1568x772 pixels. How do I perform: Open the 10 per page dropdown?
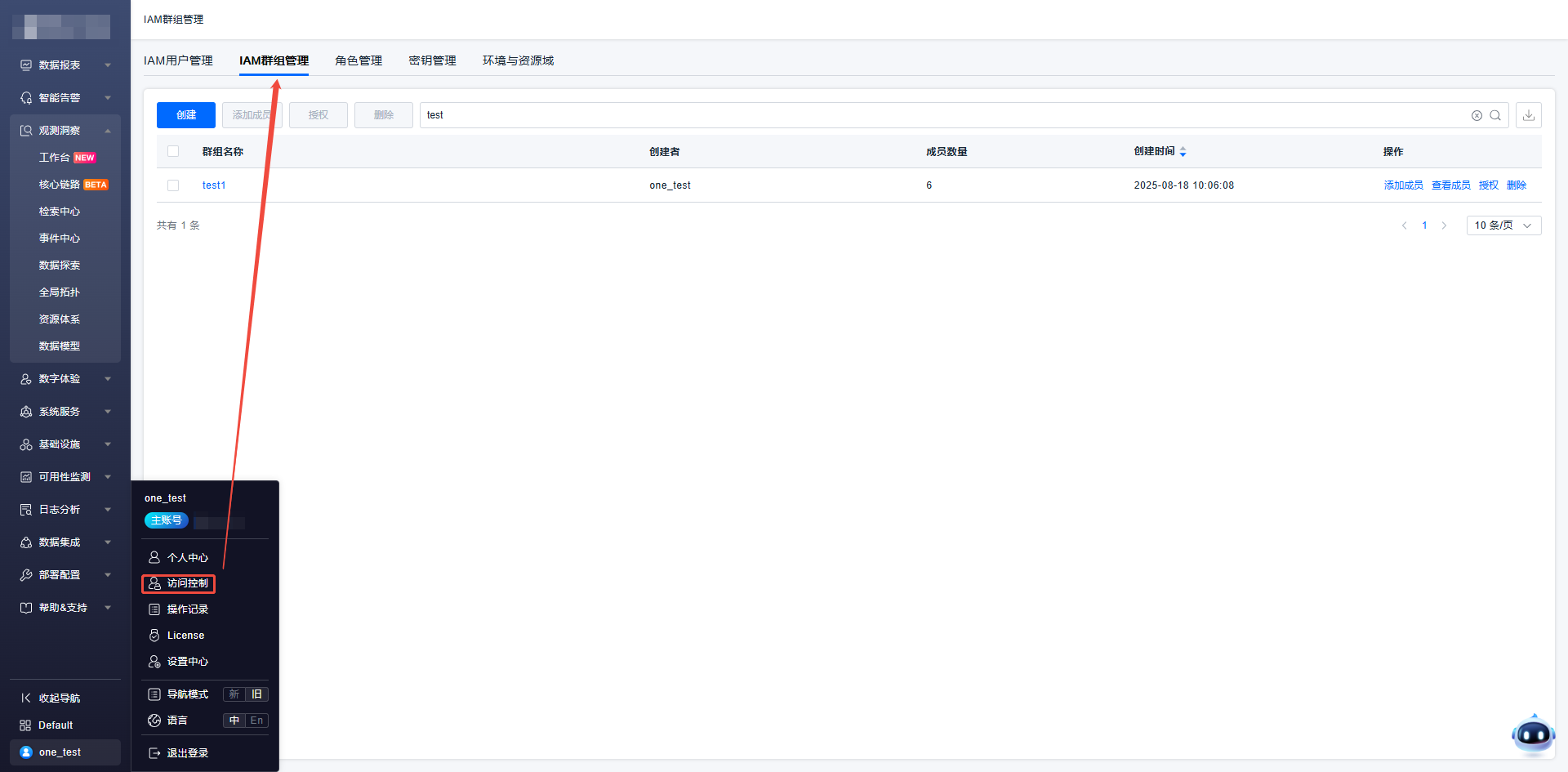coord(1503,225)
